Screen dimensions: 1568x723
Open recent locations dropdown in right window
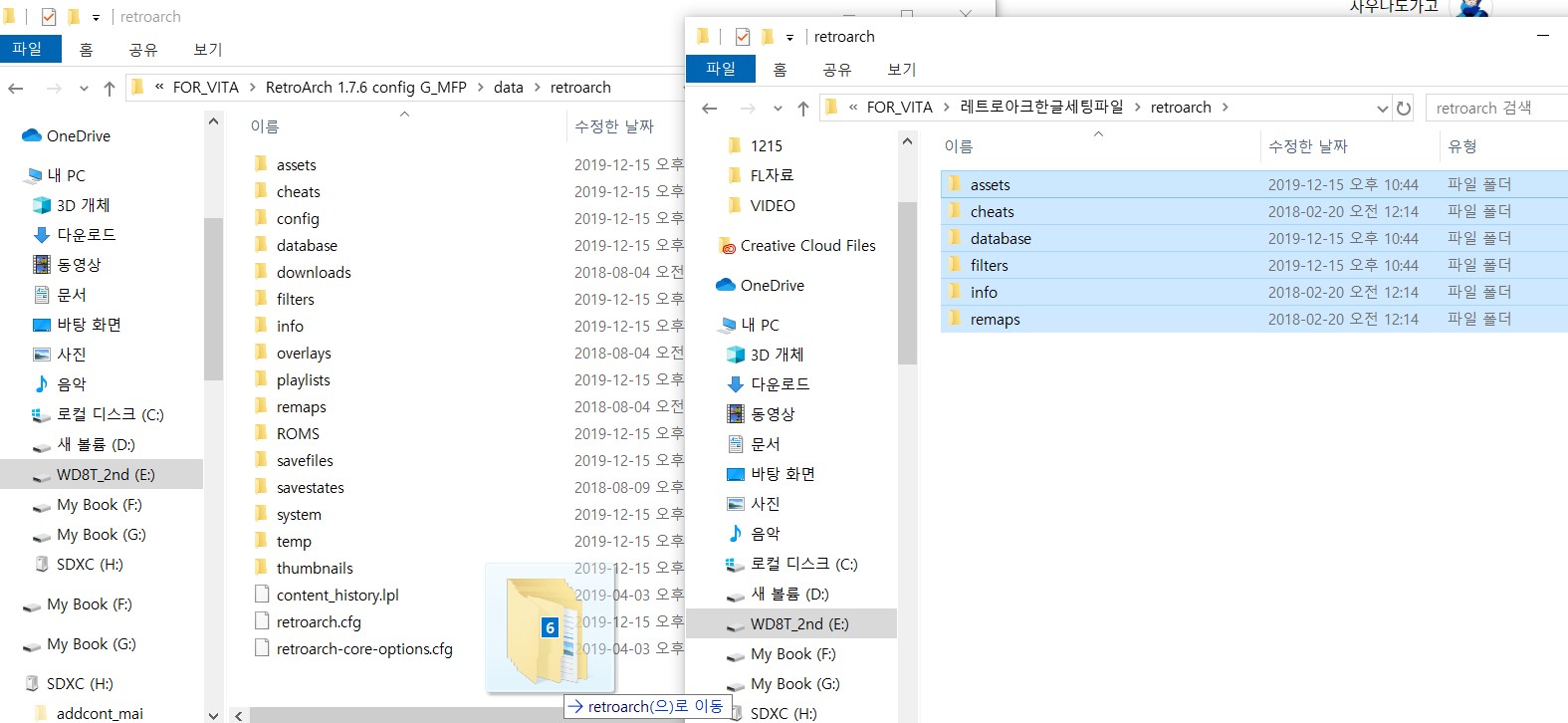pos(778,108)
